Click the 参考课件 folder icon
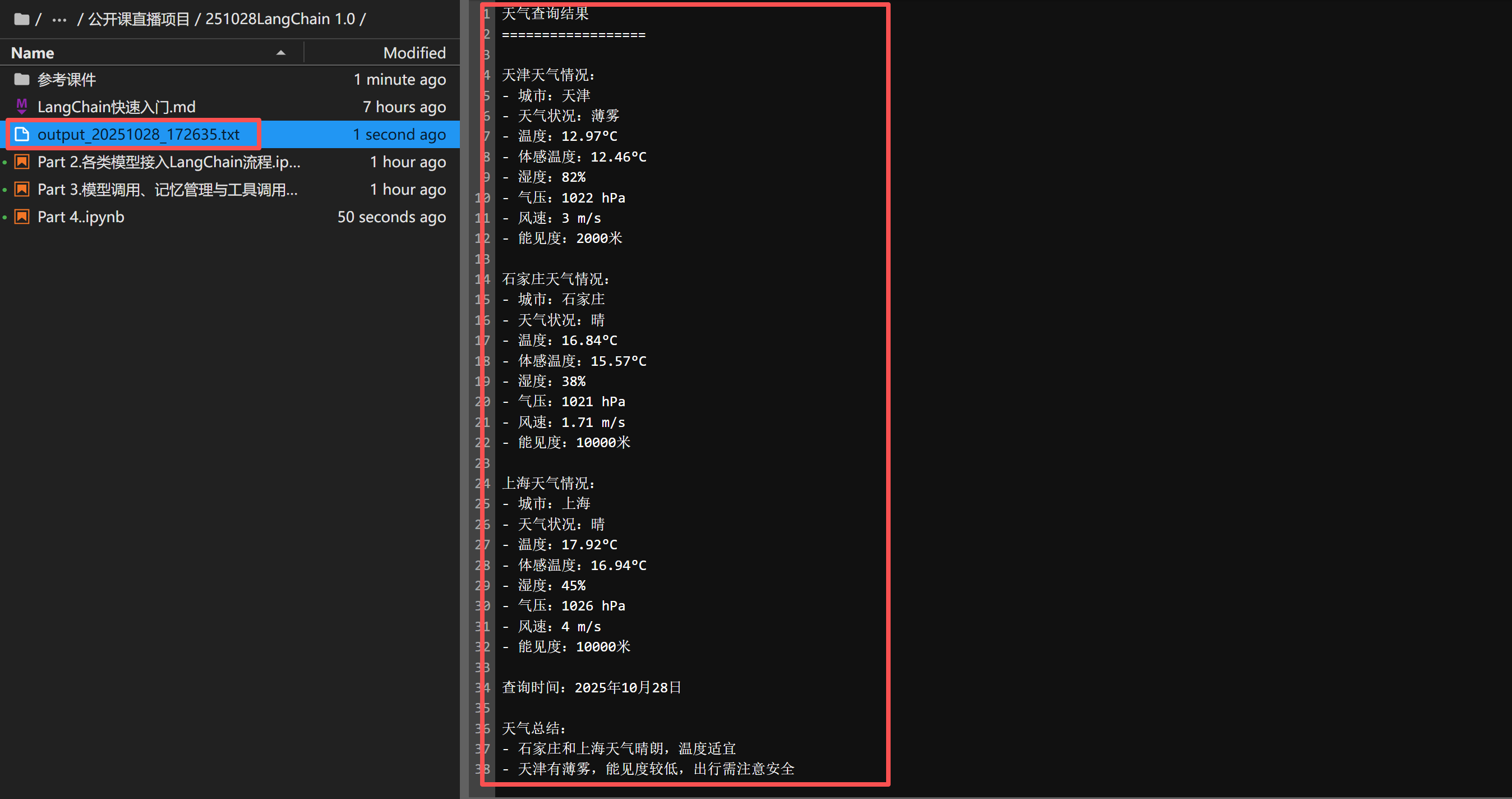 pyautogui.click(x=22, y=79)
